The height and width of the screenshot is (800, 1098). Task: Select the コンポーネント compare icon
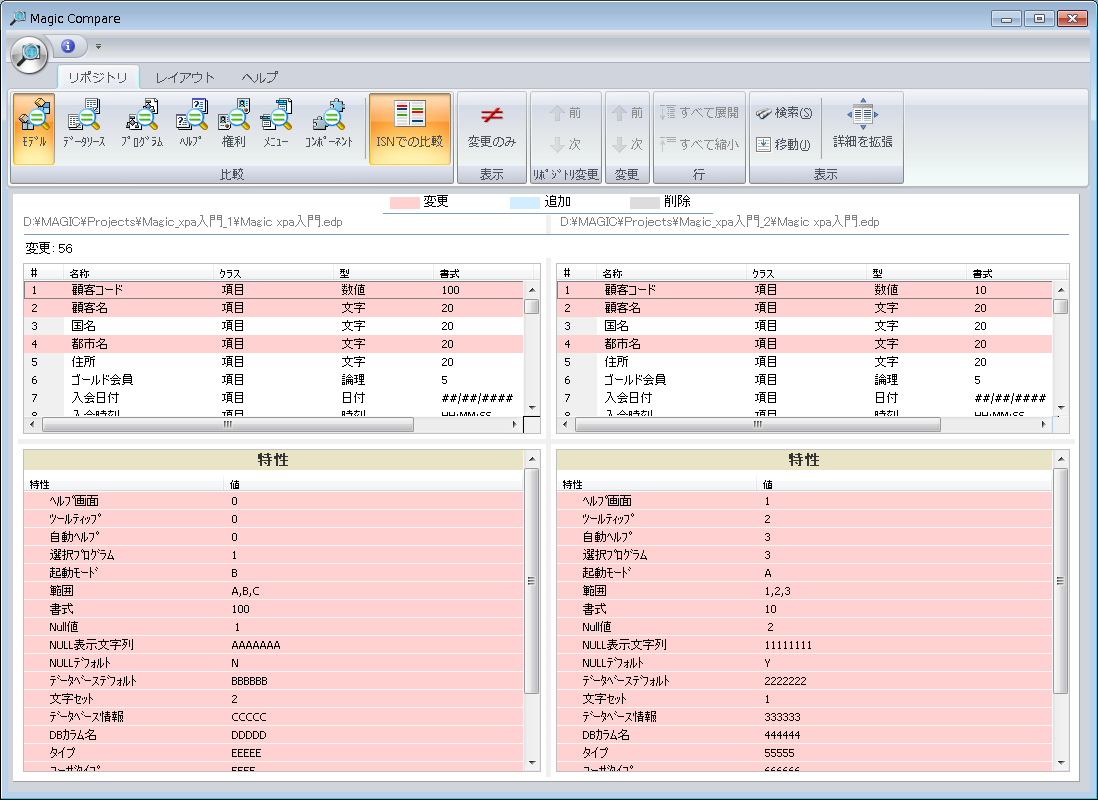(329, 124)
